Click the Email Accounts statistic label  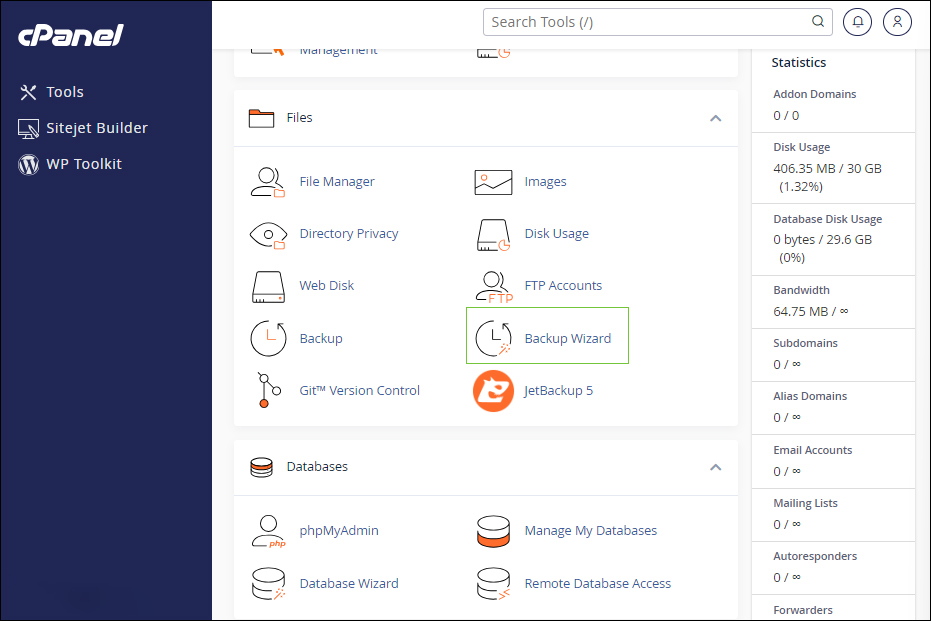click(812, 450)
